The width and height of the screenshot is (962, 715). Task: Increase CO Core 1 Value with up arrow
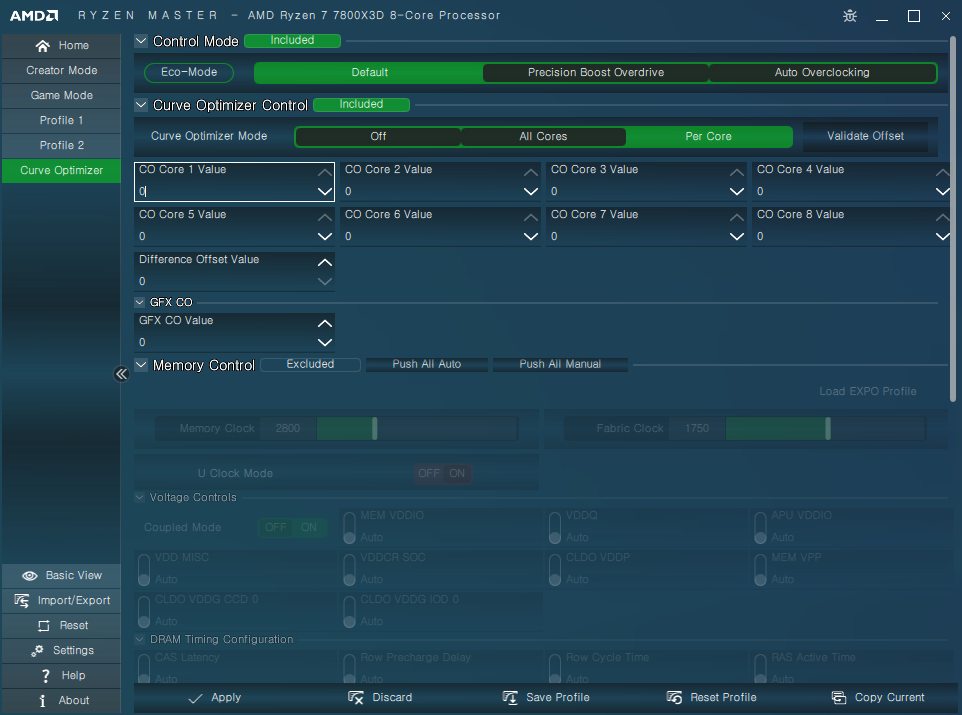click(x=325, y=172)
